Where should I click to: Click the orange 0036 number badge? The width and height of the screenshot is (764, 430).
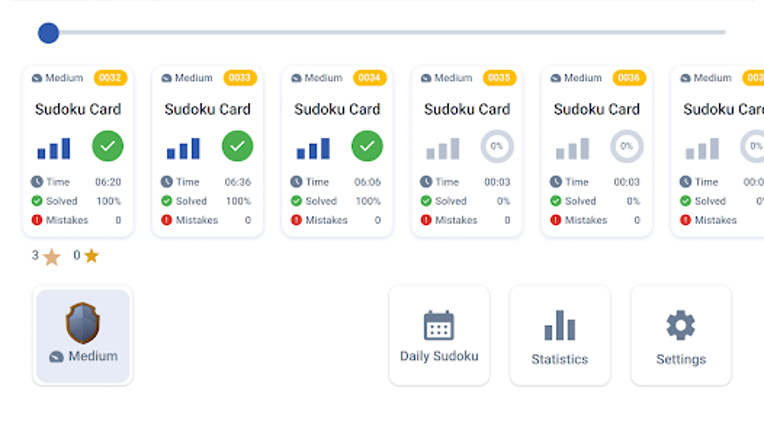coord(629,78)
